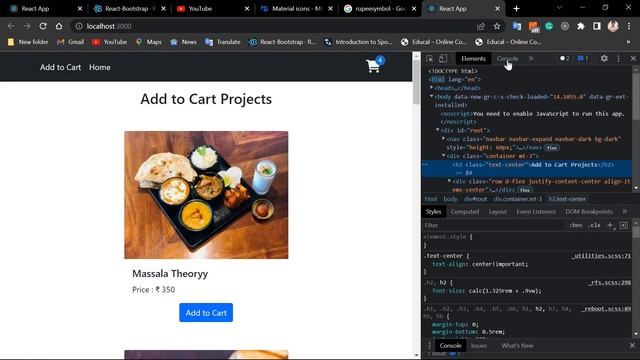Screen dimensions: 640x360
Task: Open Chrome three-dot menu
Action: (629, 26)
